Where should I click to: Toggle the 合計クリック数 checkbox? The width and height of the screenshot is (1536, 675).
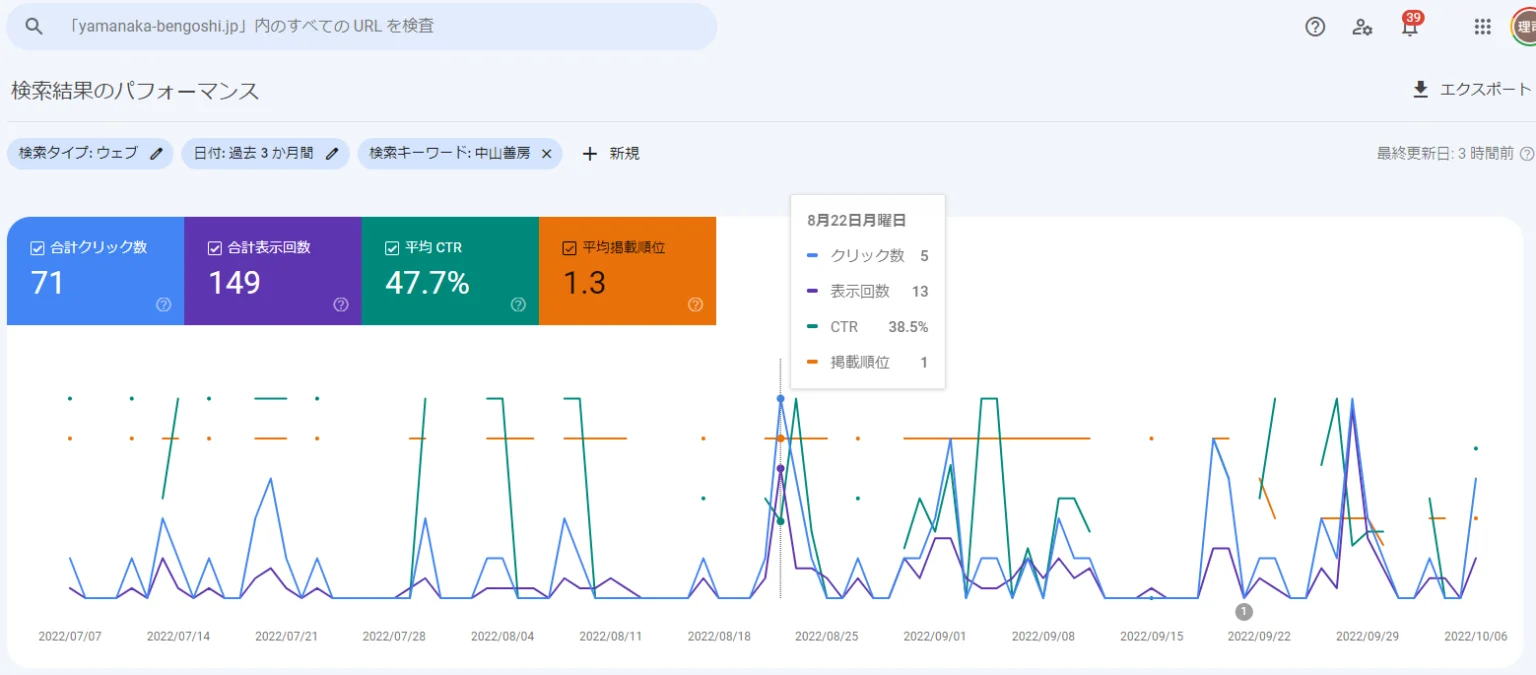pos(38,248)
